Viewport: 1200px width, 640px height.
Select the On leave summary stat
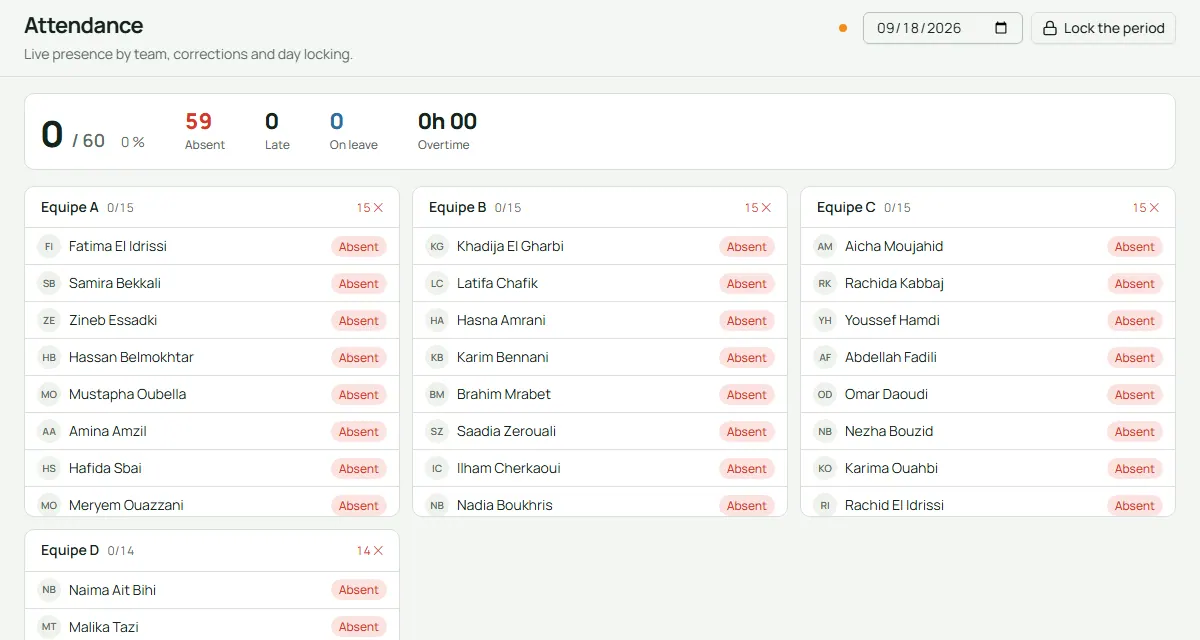coord(354,131)
